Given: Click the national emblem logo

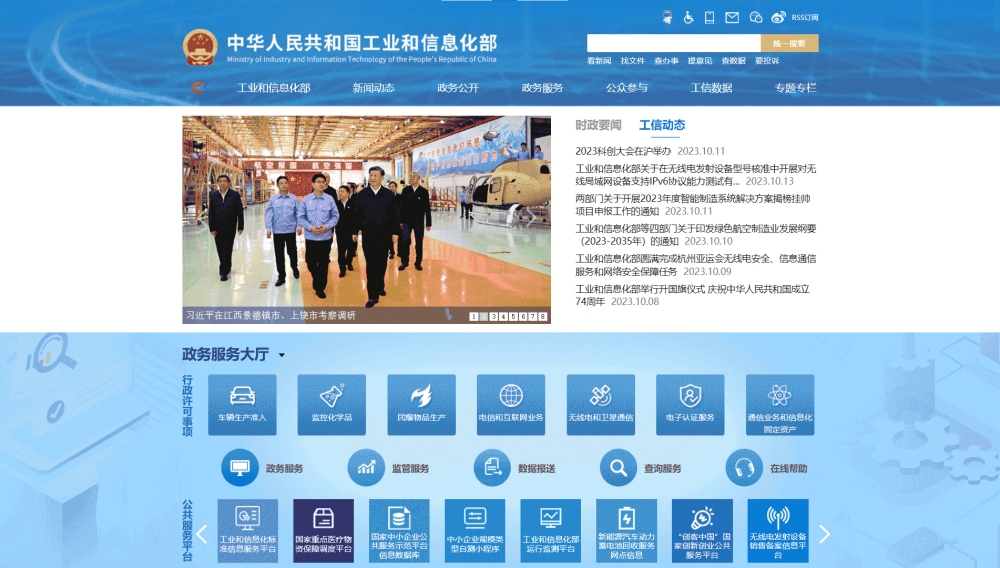Looking at the screenshot, I should [x=200, y=47].
